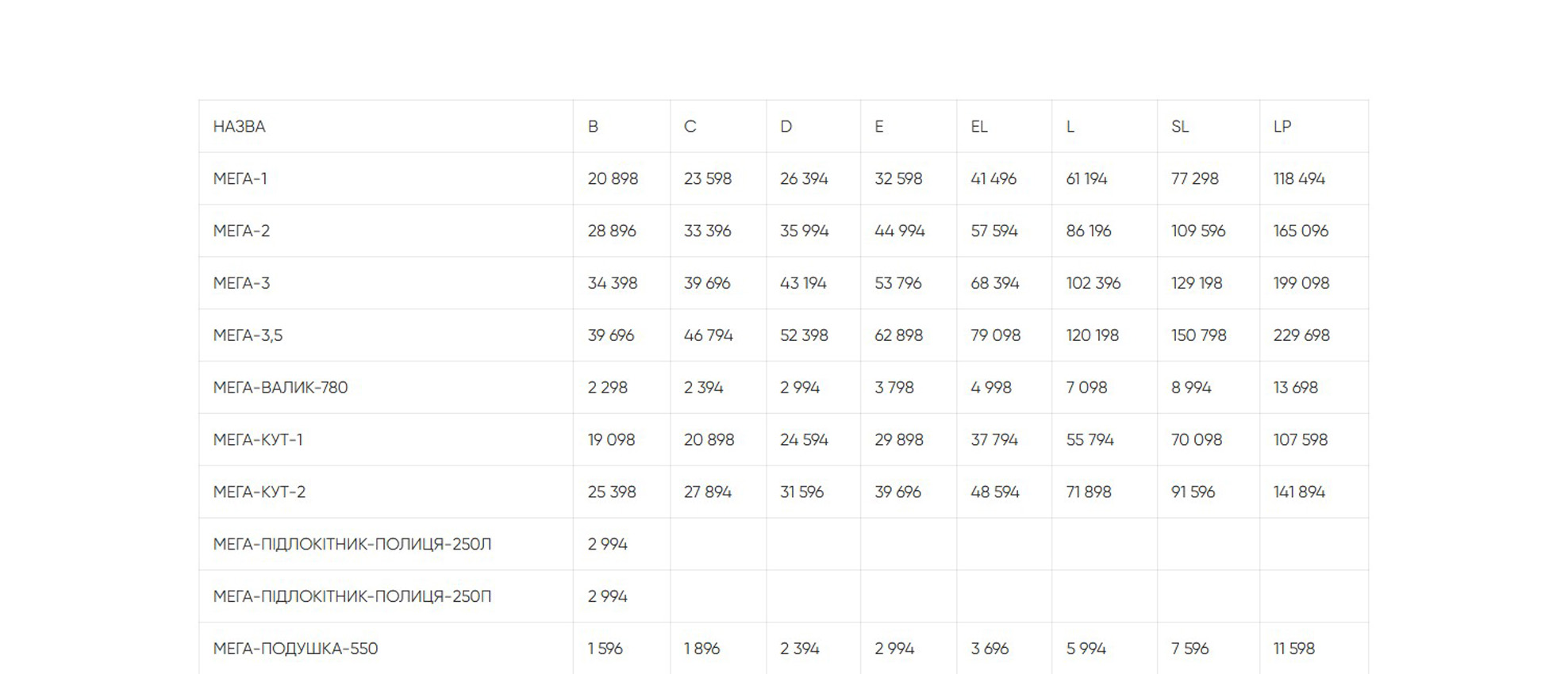The width and height of the screenshot is (1568, 674).
Task: Click the МЕГА-ПОДУШКА-550 row name
Action: 295,649
